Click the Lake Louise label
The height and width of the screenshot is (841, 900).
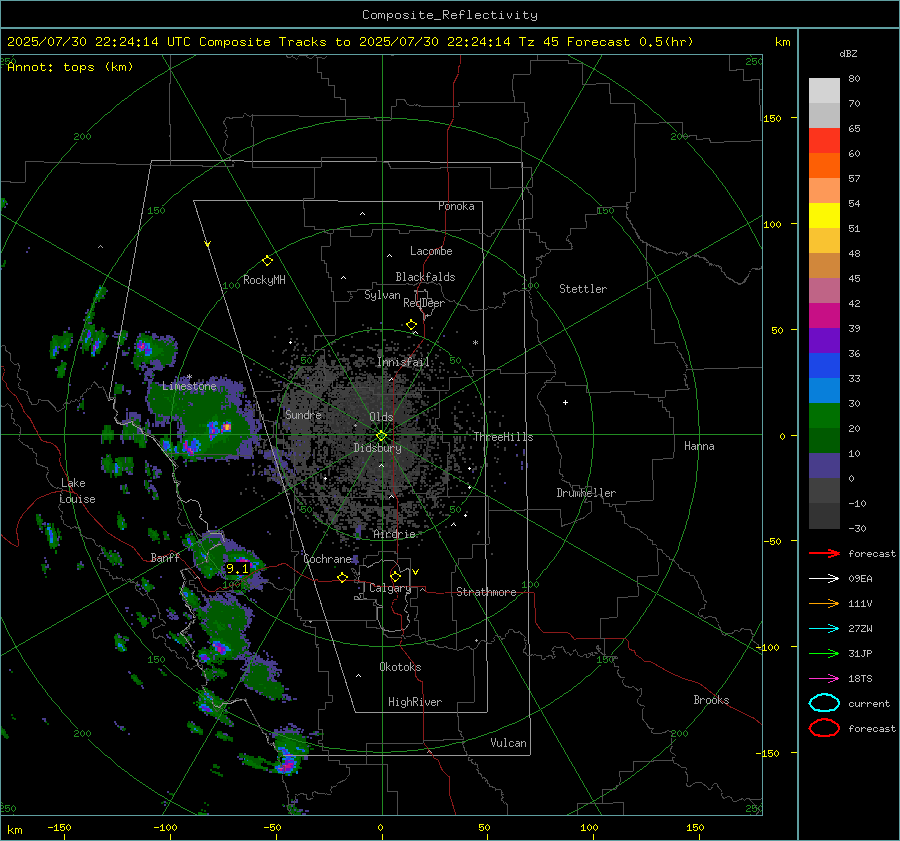pyautogui.click(x=77, y=491)
